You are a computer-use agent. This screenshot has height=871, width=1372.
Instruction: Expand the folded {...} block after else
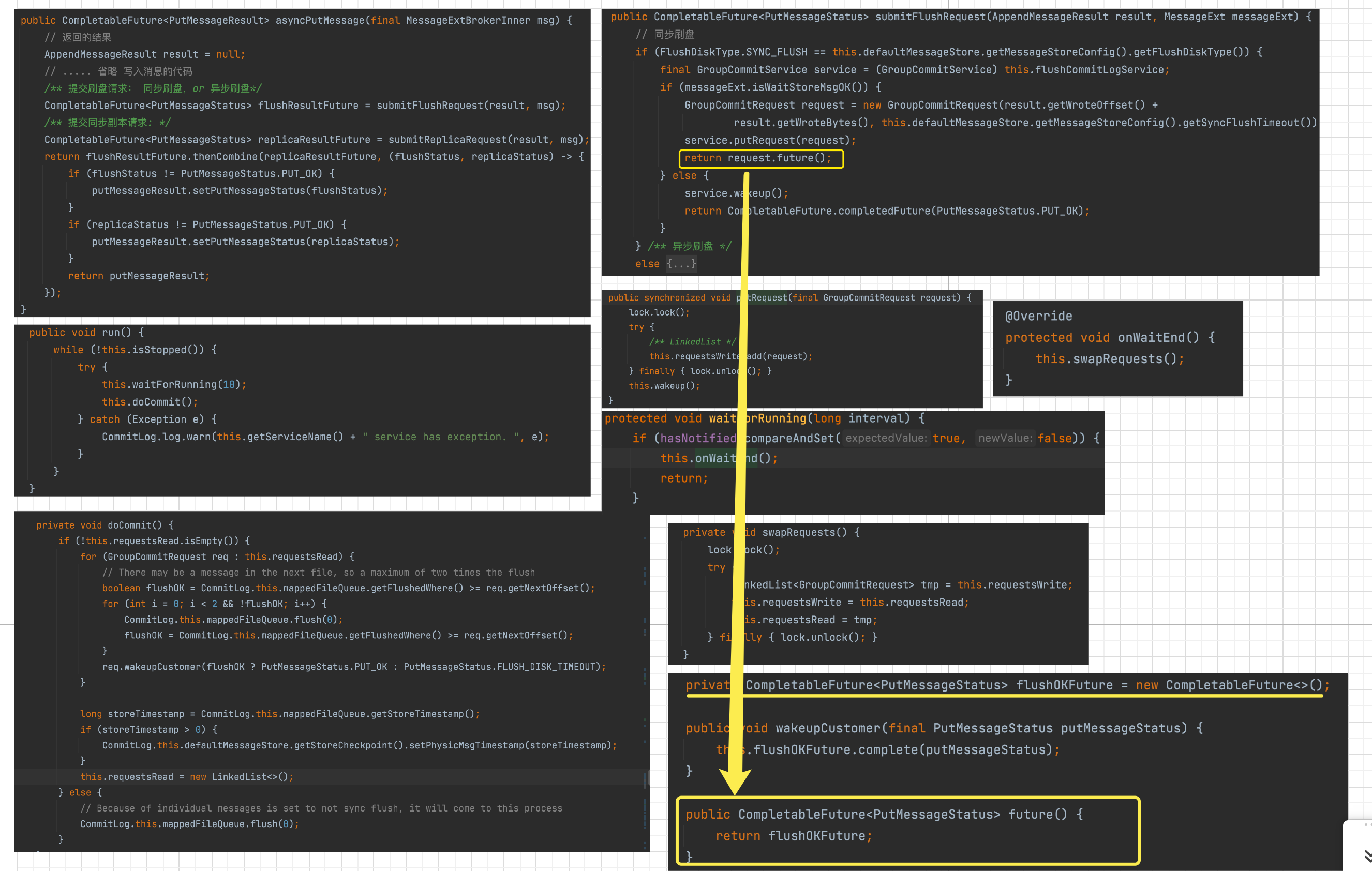(x=681, y=264)
